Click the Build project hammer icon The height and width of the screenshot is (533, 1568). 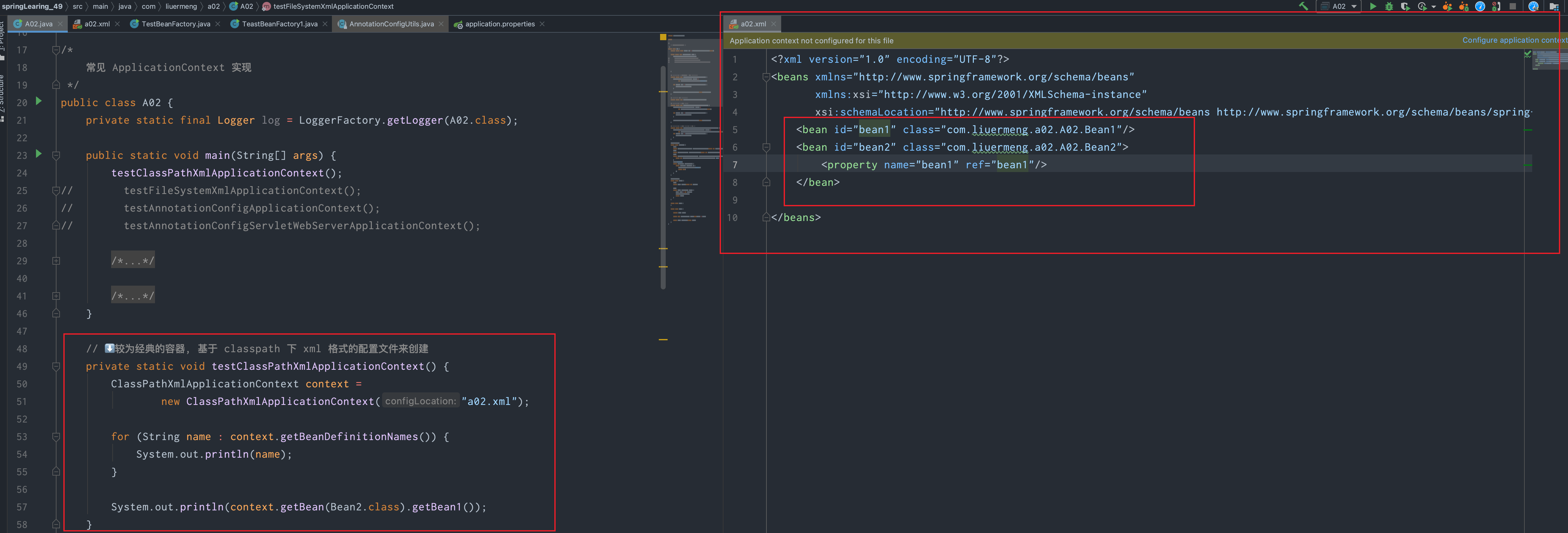tap(1303, 6)
